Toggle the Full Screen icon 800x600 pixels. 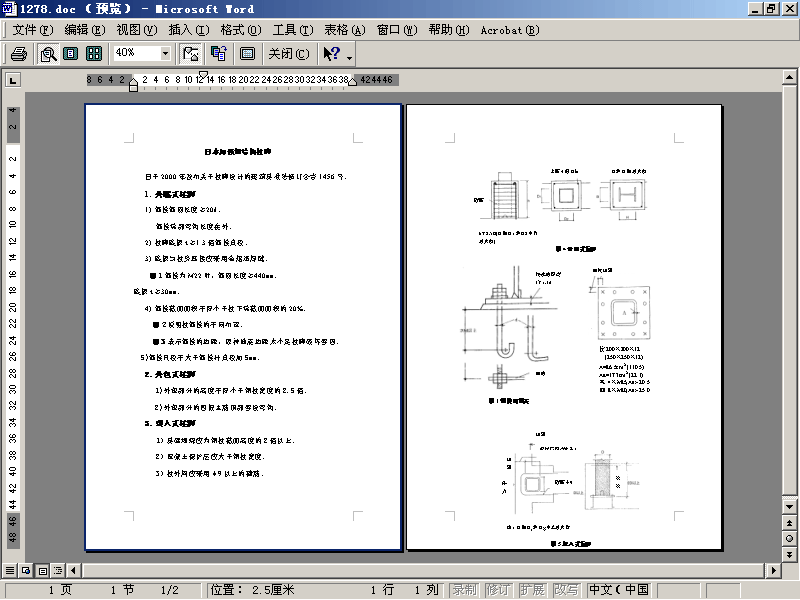(247, 54)
